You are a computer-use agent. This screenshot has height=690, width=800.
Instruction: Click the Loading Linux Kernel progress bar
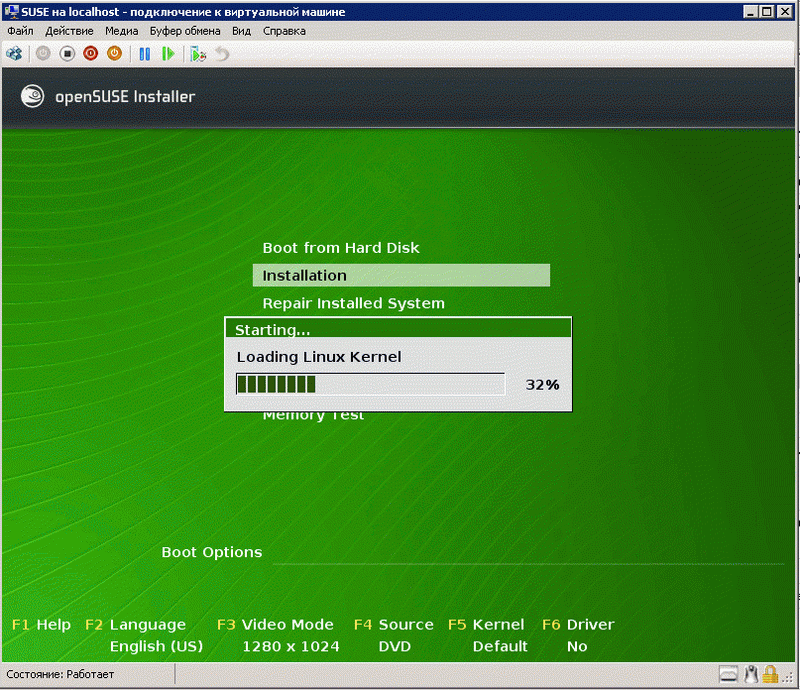coord(370,384)
